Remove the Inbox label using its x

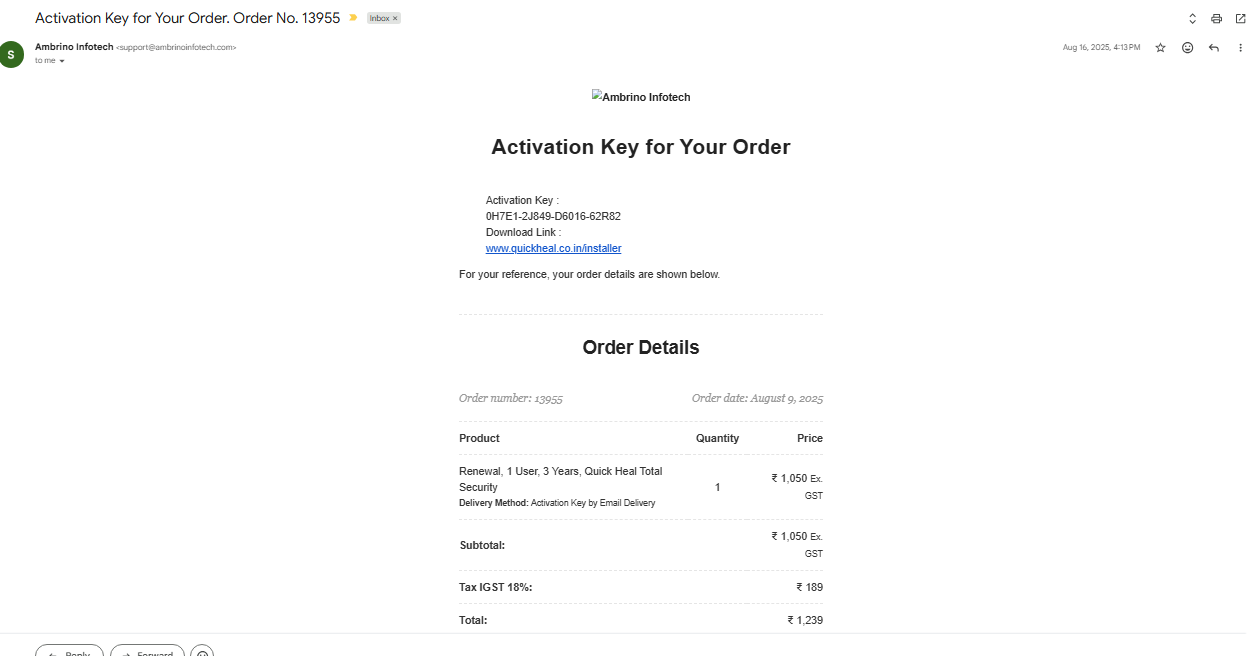tap(395, 19)
